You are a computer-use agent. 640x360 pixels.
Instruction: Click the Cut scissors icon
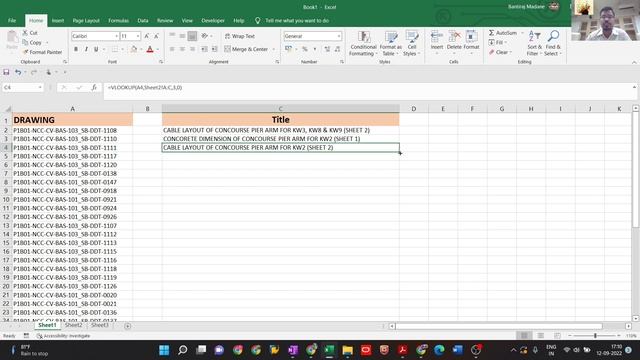pyautogui.click(x=25, y=33)
